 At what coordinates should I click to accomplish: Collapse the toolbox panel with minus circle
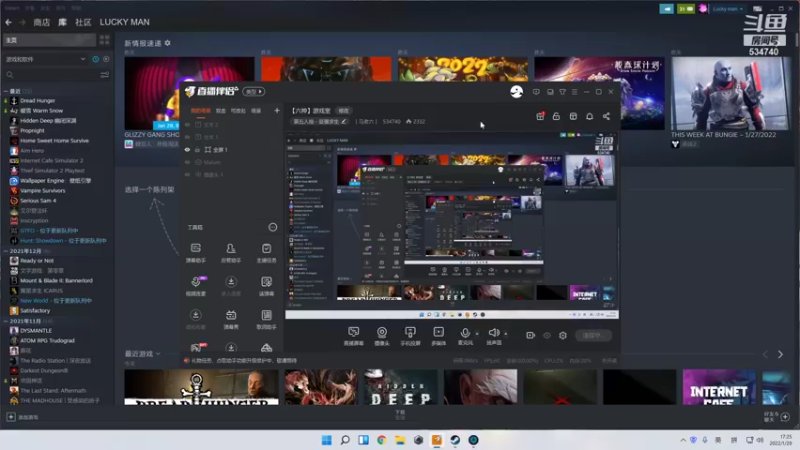[273, 227]
